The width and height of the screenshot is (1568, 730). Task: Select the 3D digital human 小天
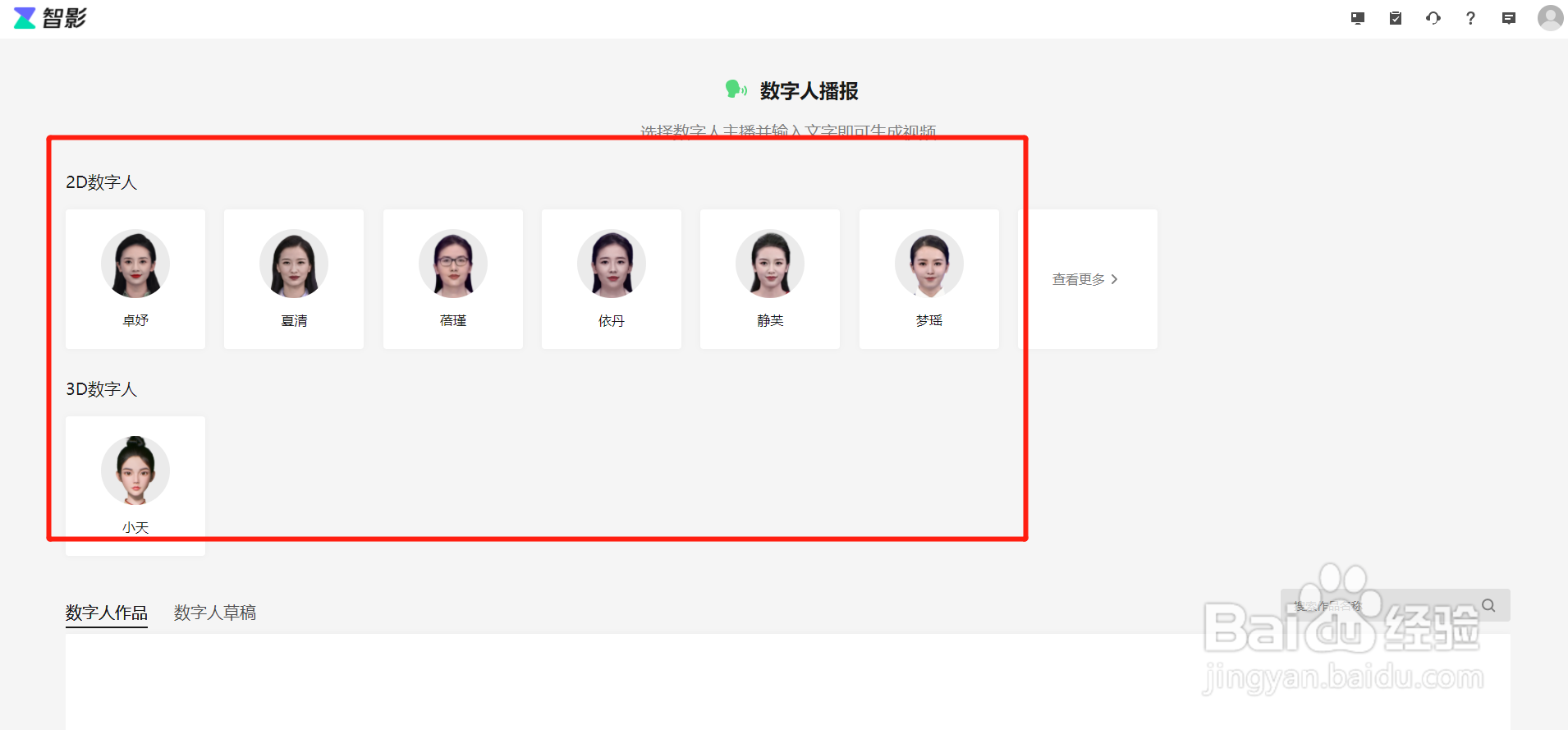pyautogui.click(x=135, y=486)
